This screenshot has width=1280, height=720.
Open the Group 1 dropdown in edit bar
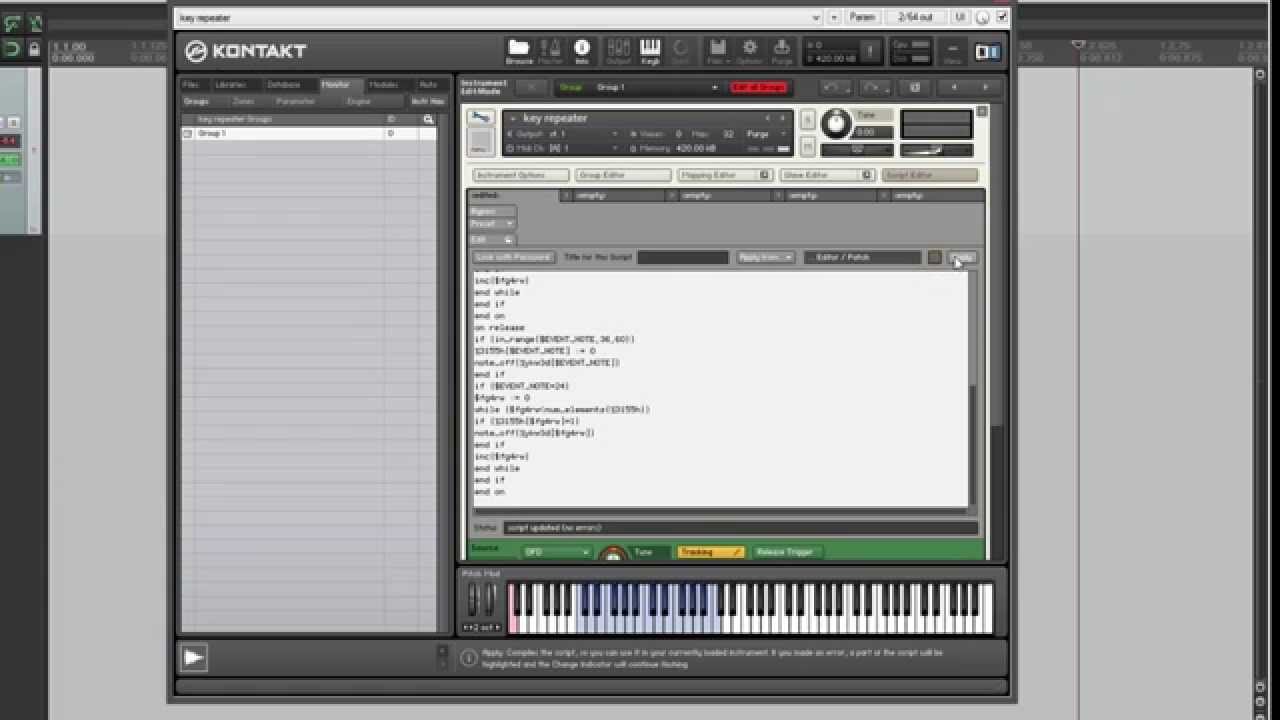point(656,88)
